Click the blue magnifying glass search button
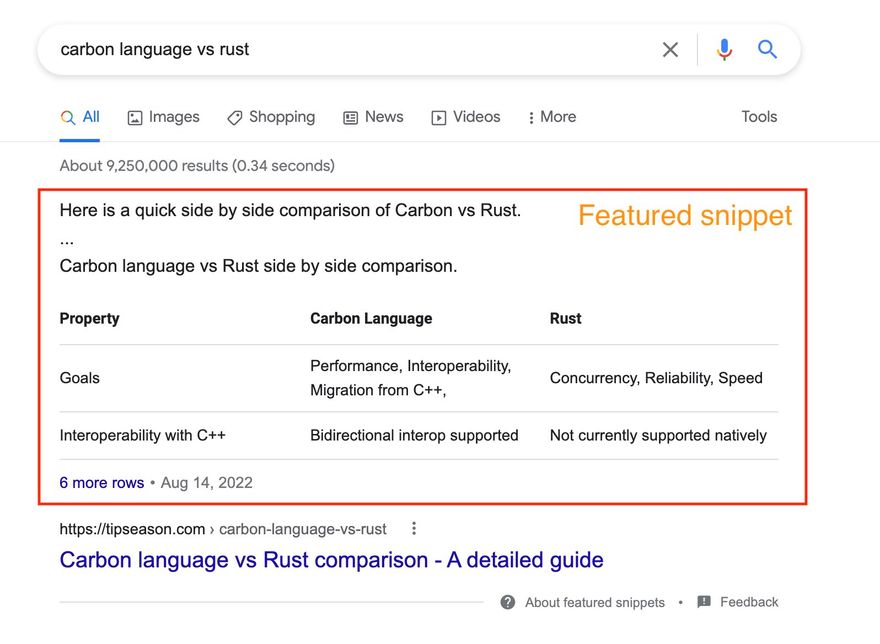The width and height of the screenshot is (880, 644). (x=767, y=50)
